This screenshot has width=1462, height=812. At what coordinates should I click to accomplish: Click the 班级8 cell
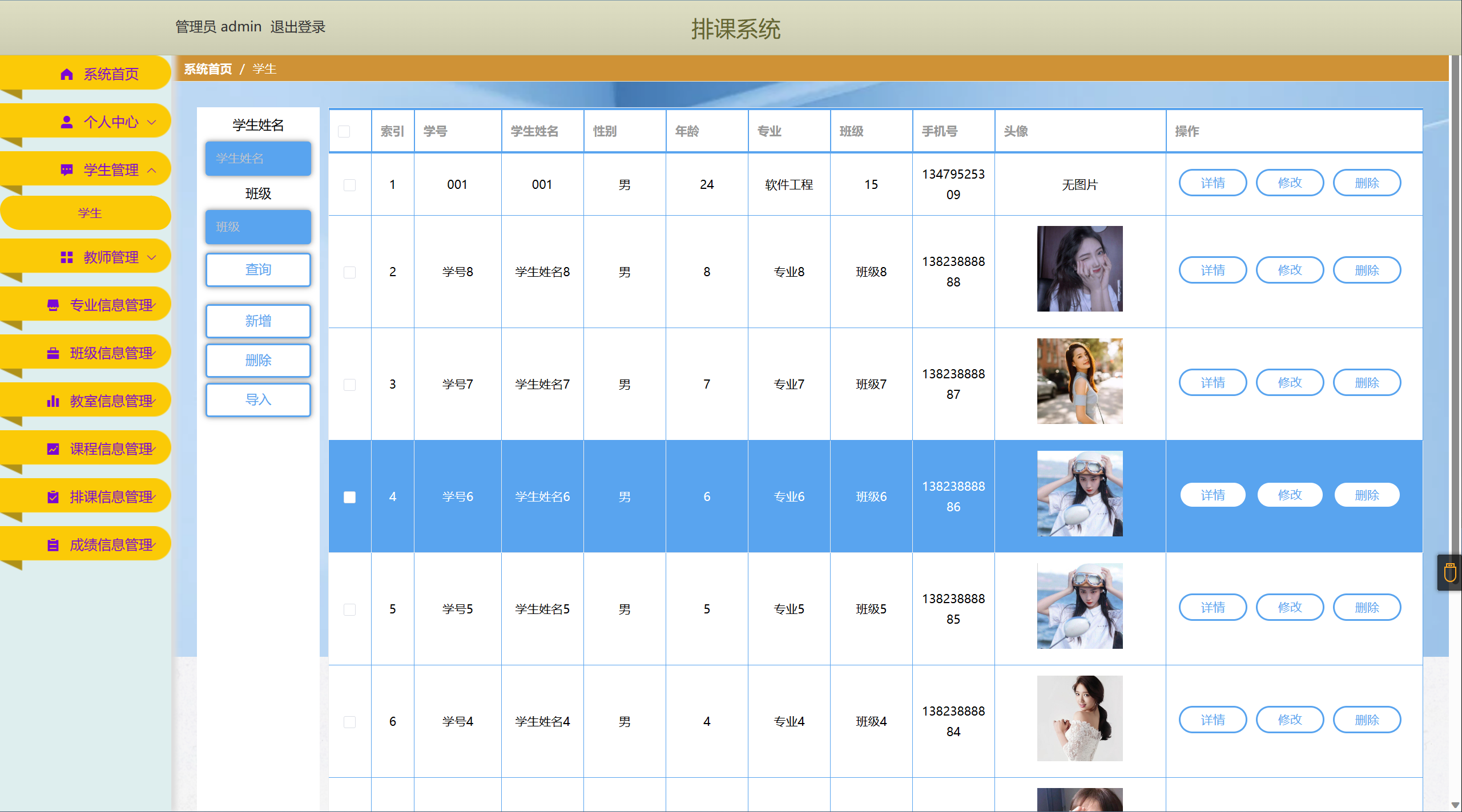tap(871, 272)
